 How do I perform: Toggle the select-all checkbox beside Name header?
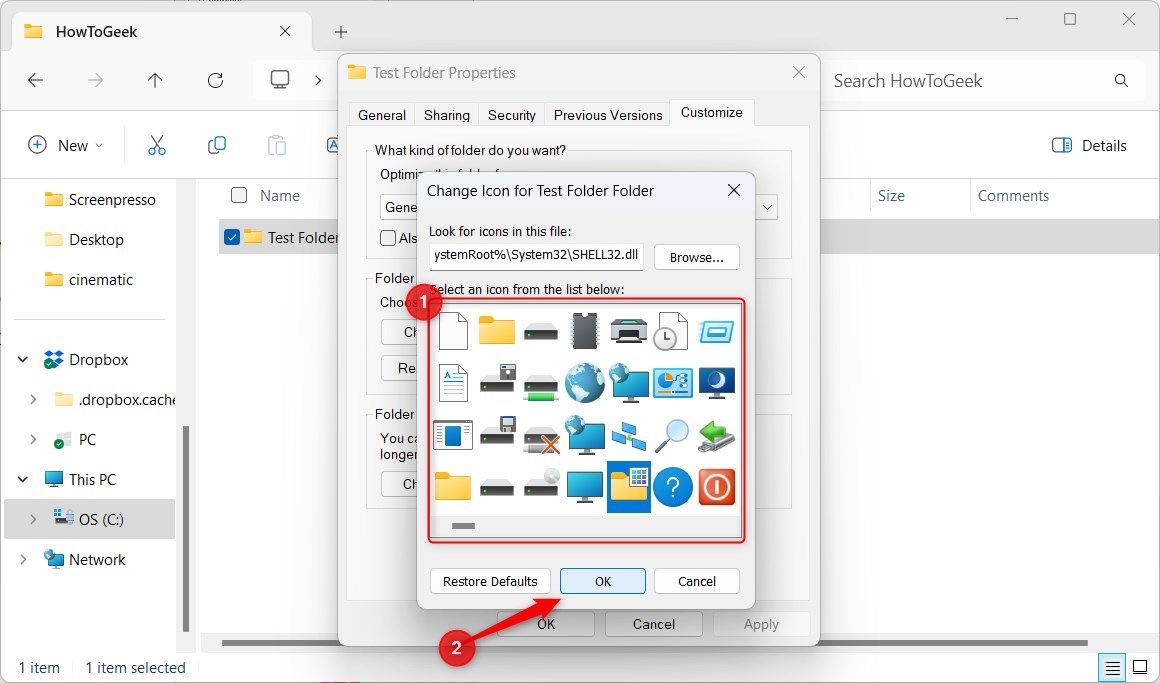pyautogui.click(x=239, y=195)
